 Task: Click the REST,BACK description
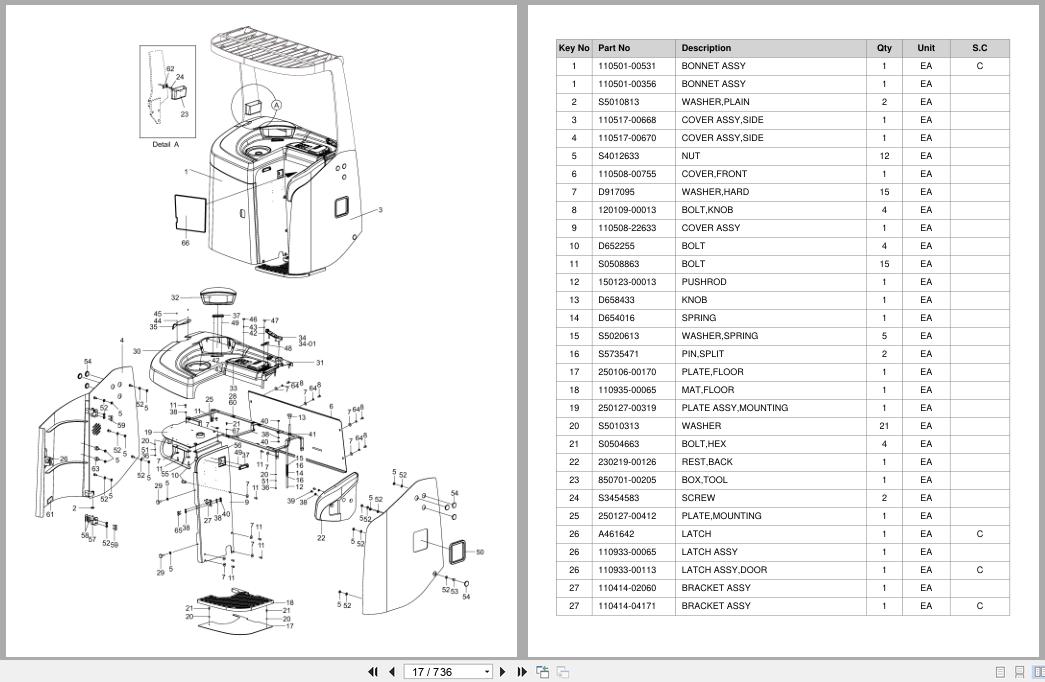(706, 462)
